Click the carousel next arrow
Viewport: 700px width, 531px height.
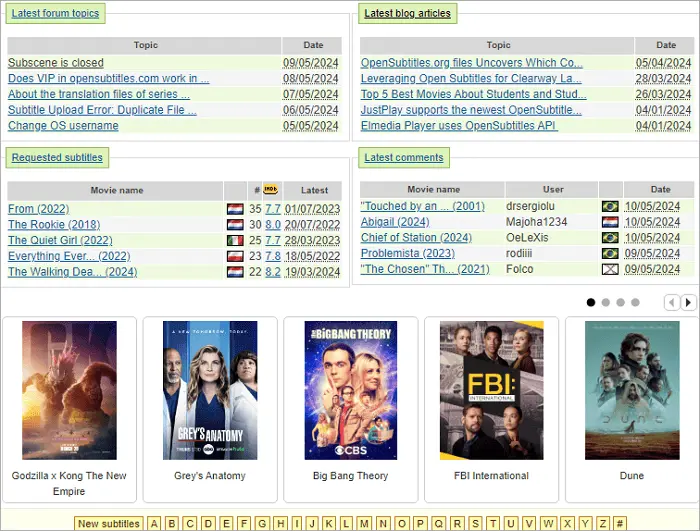pyautogui.click(x=689, y=302)
